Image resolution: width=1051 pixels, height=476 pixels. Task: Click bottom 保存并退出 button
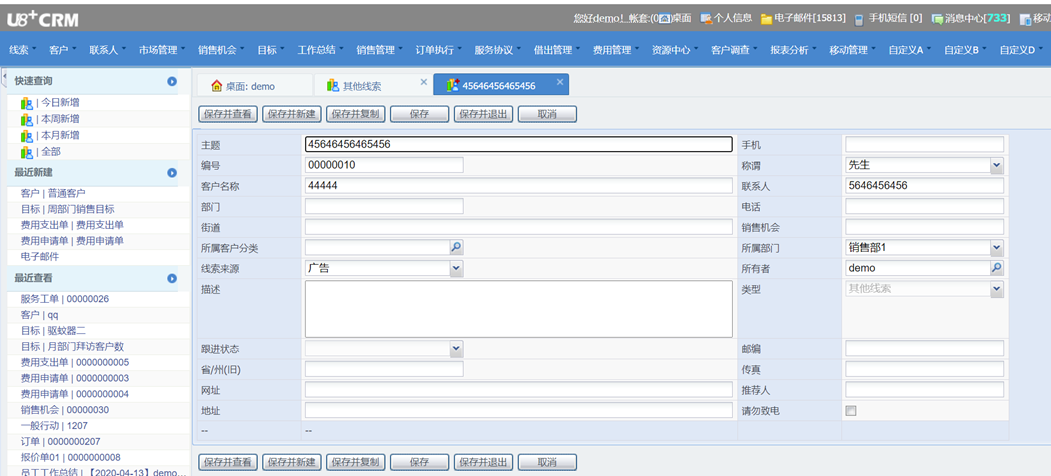483,462
